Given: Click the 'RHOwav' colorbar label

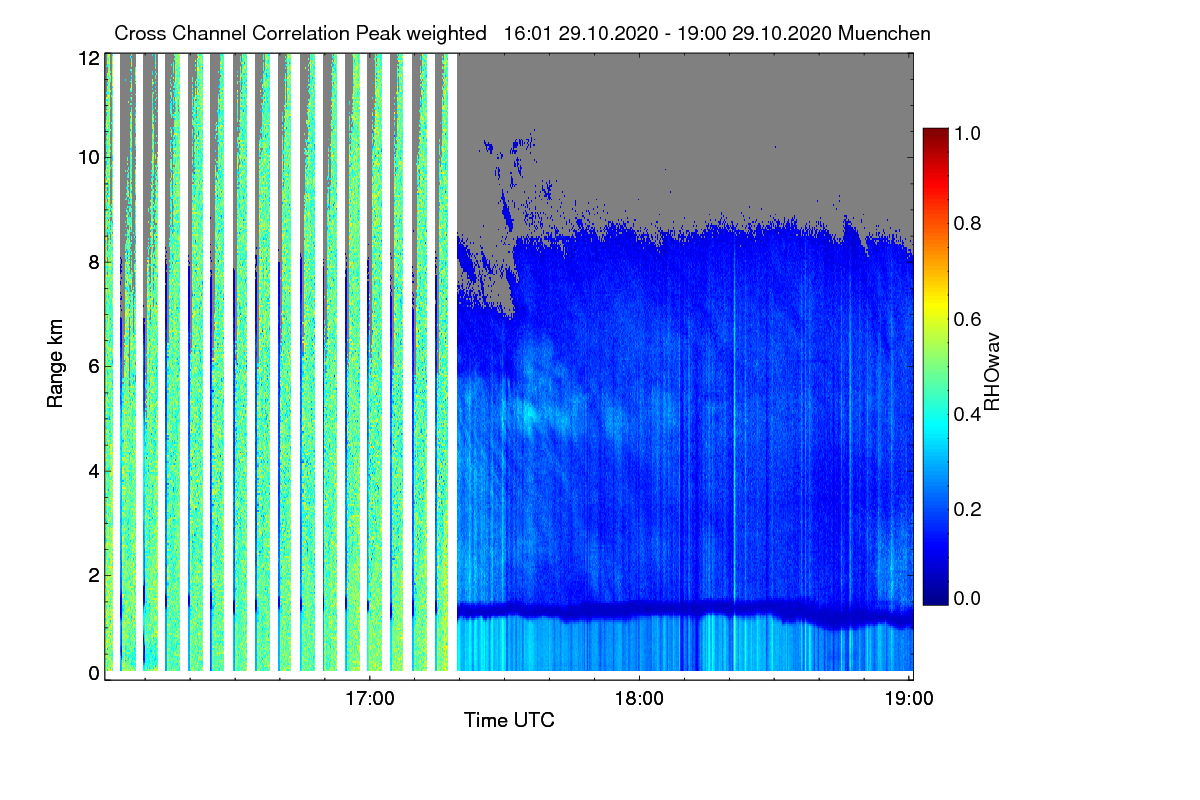Looking at the screenshot, I should (x=991, y=372).
